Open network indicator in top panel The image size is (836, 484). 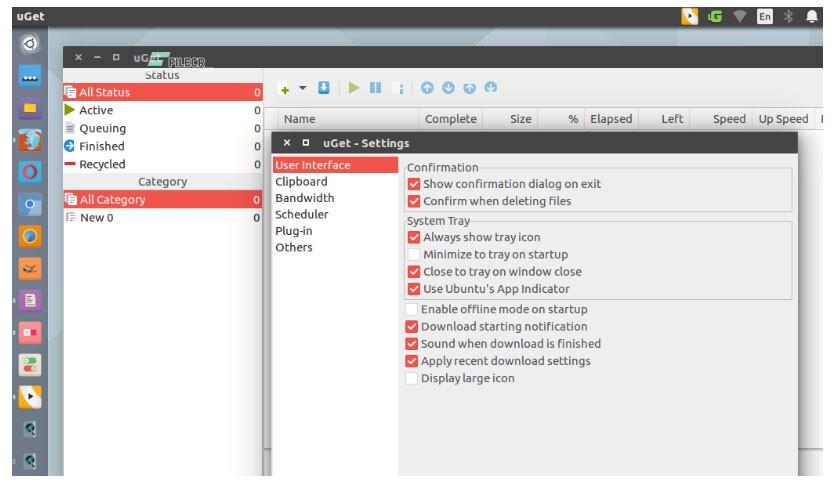[739, 17]
